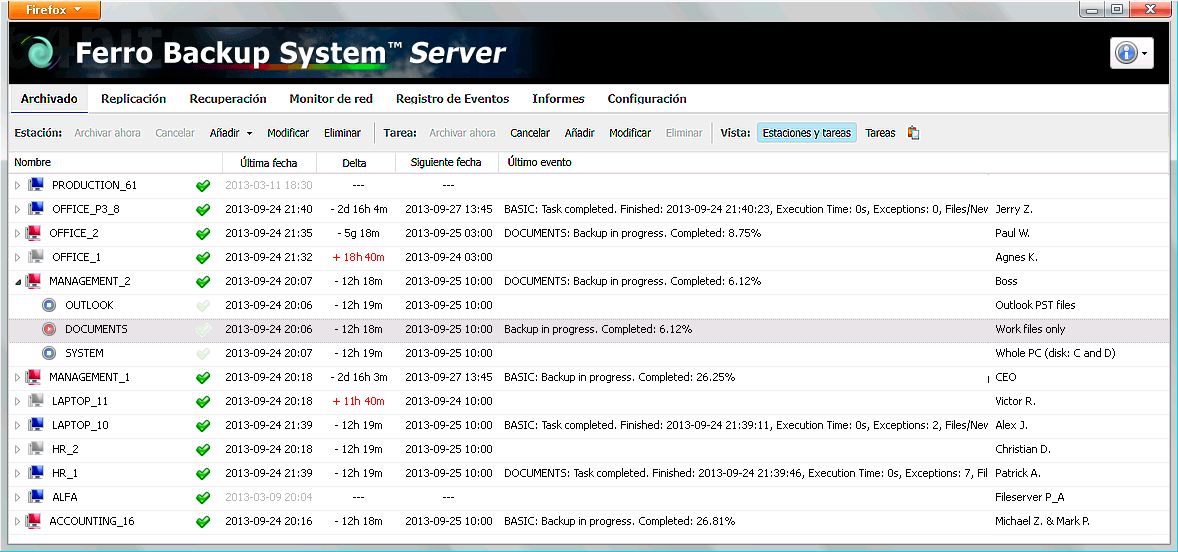
Task: Open the blue info icon menu
Action: pyautogui.click(x=1131, y=54)
